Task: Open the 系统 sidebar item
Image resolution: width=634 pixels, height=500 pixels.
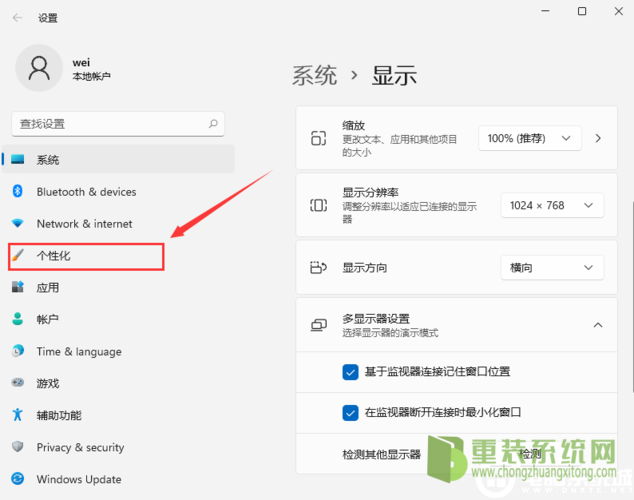Action: [118, 160]
